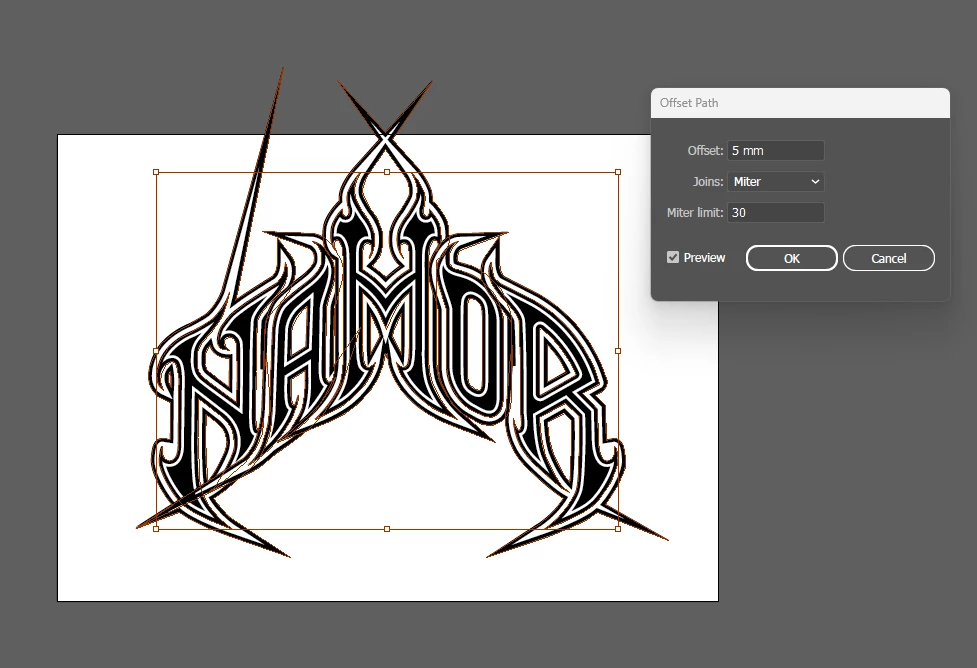Screen dimensions: 977x668
Task: Cancel the Offset Path dialog
Action: point(889,258)
